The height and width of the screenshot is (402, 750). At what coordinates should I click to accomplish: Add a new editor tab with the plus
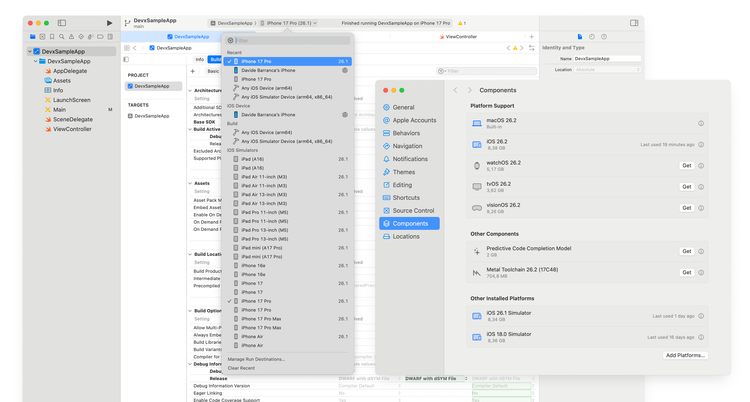click(531, 36)
